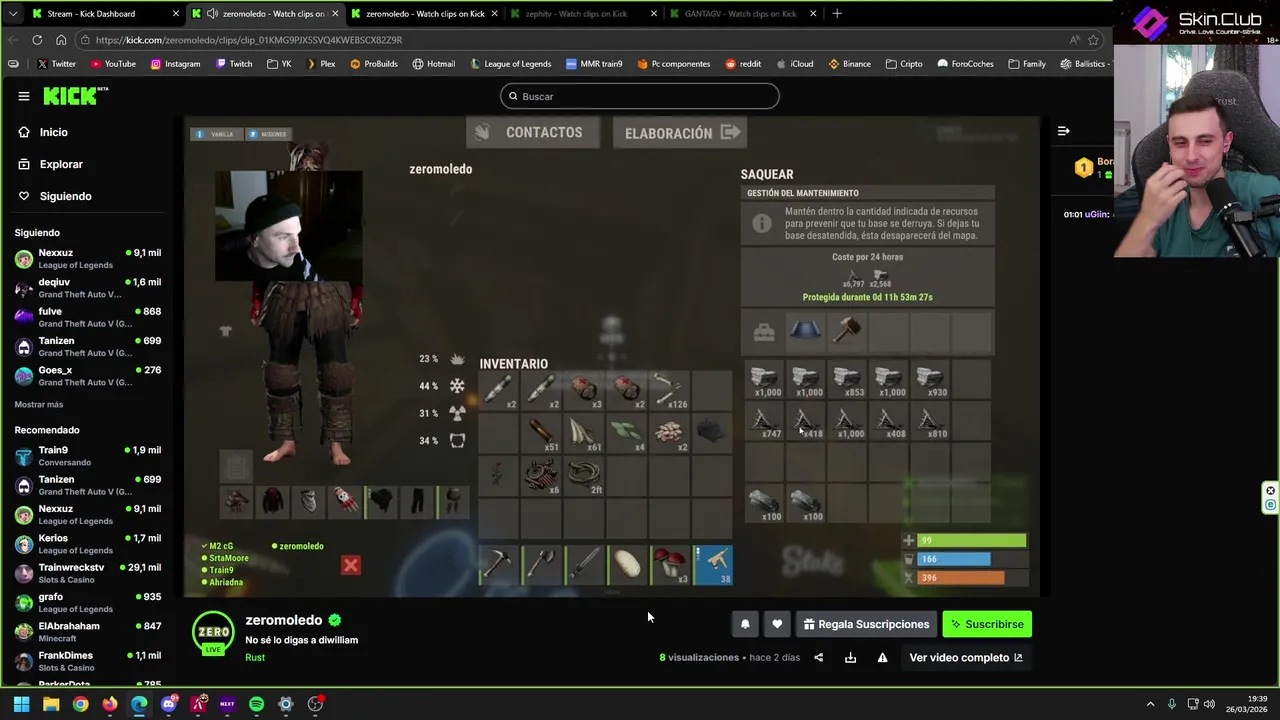Click the zeromoledo ZERO avatar
The height and width of the screenshot is (720, 1280).
(213, 634)
